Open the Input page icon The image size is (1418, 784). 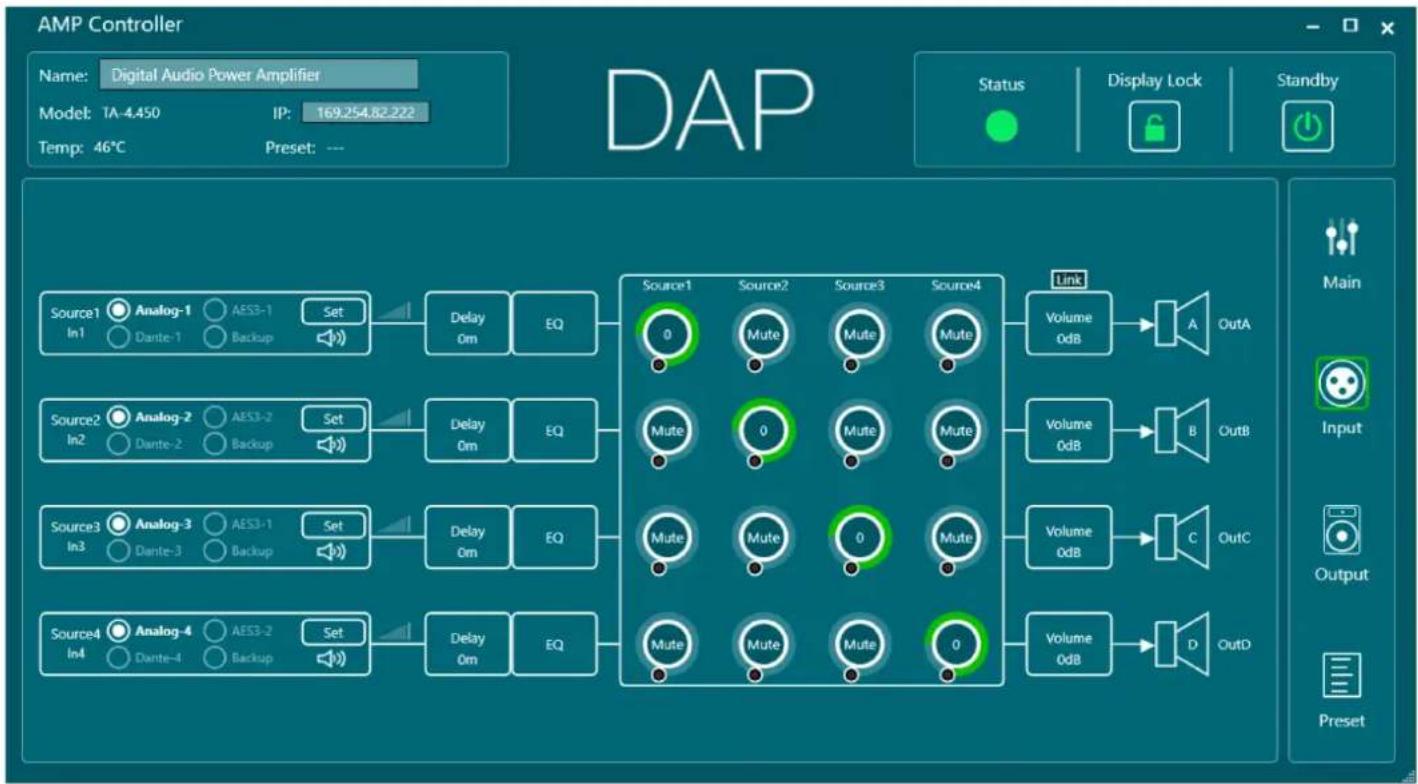pyautogui.click(x=1341, y=383)
